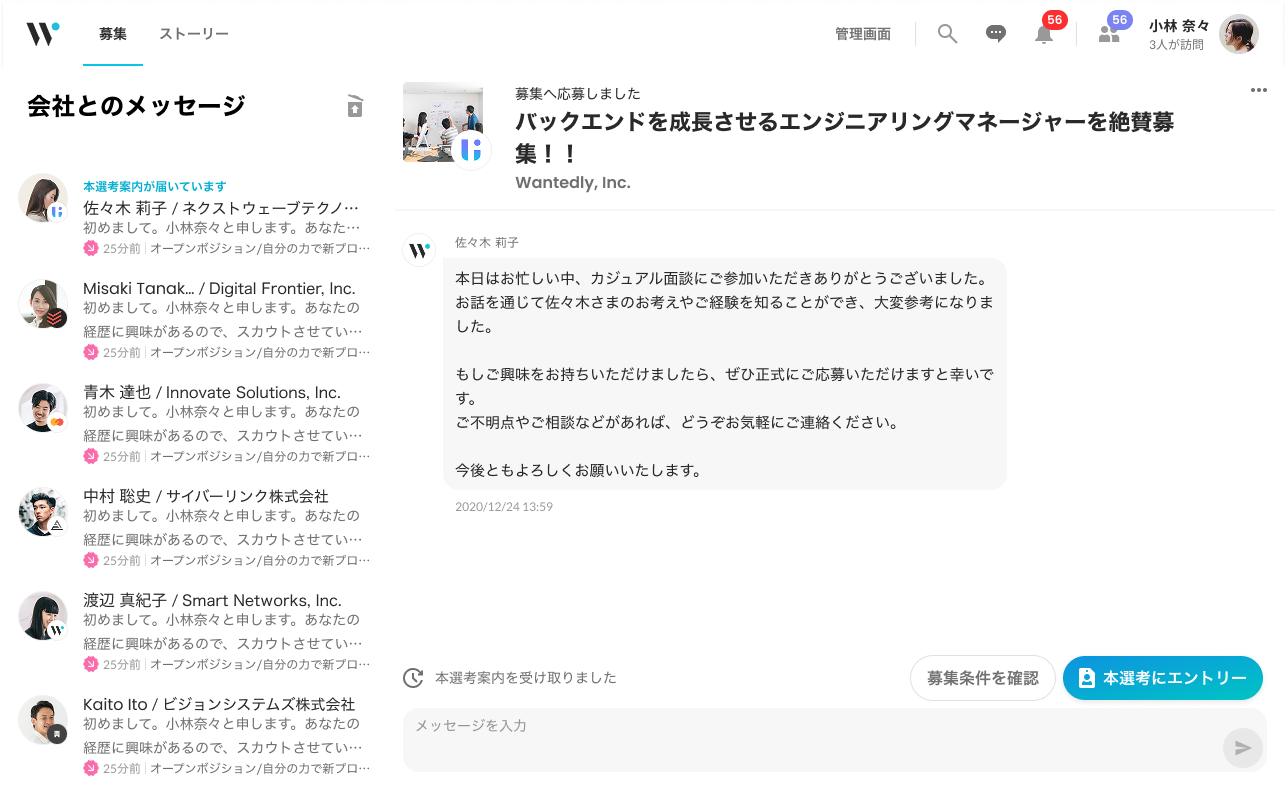Click the 募集条件を確認 button

coord(982,677)
